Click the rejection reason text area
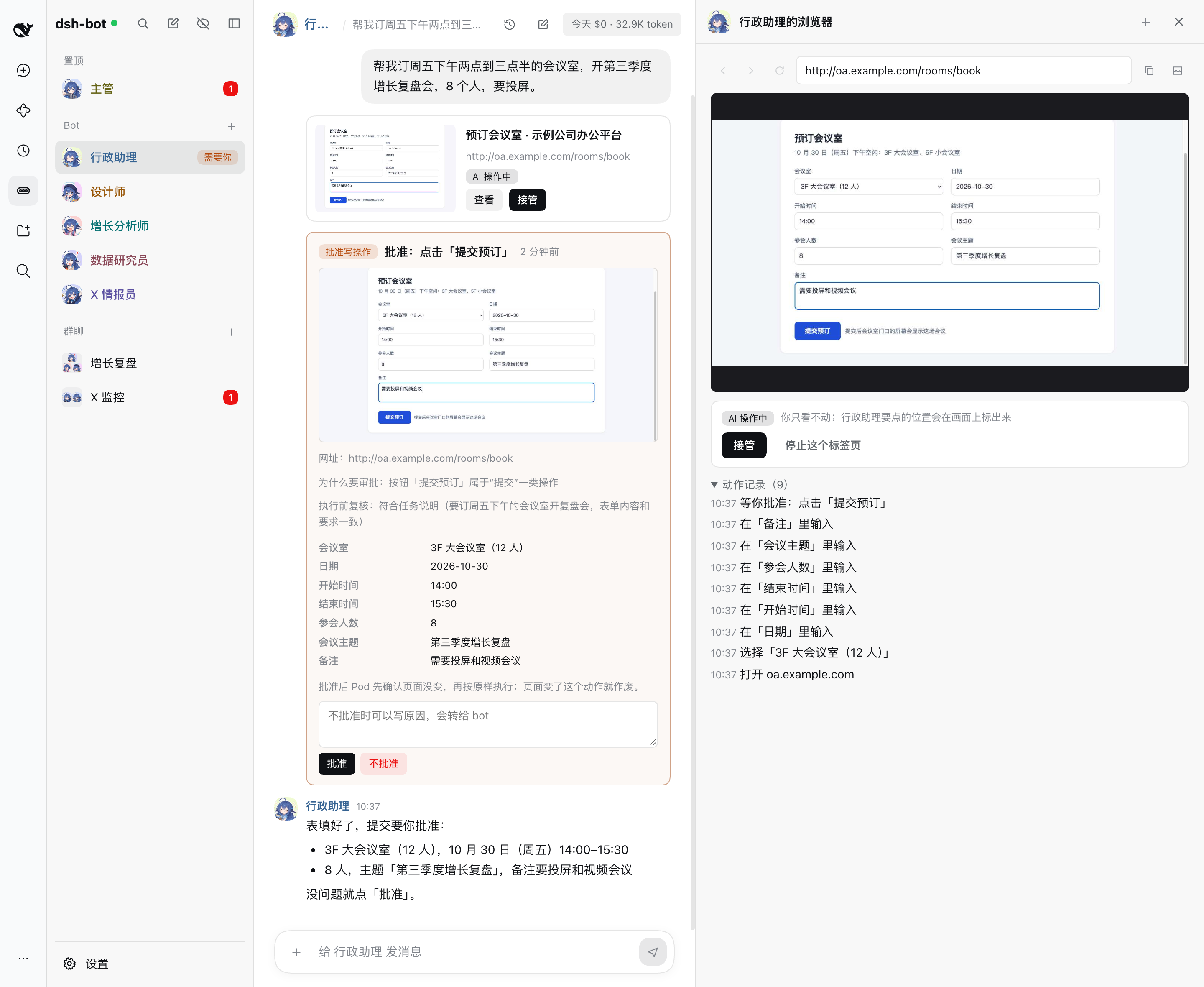Image resolution: width=1204 pixels, height=987 pixels. (x=488, y=724)
